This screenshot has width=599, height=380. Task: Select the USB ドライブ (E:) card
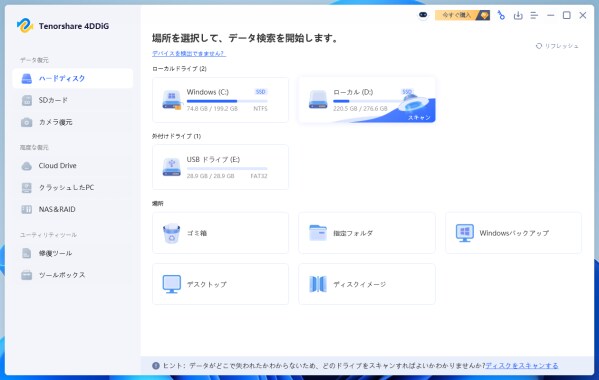tap(220, 167)
